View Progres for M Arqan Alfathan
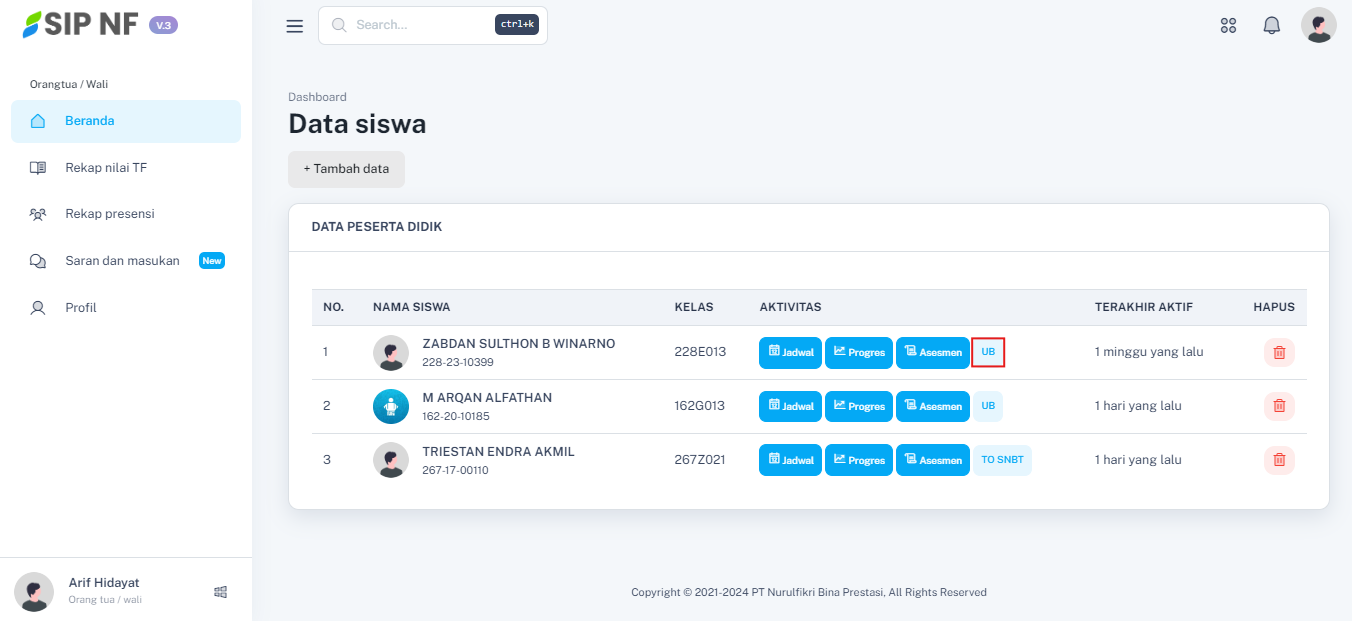 [x=858, y=406]
